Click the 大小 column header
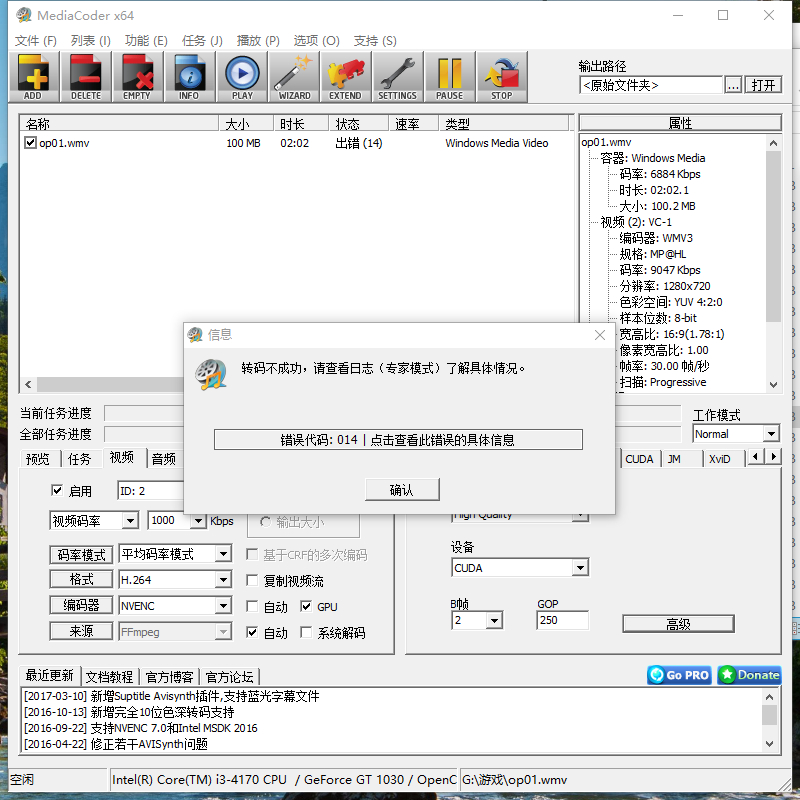 point(246,123)
